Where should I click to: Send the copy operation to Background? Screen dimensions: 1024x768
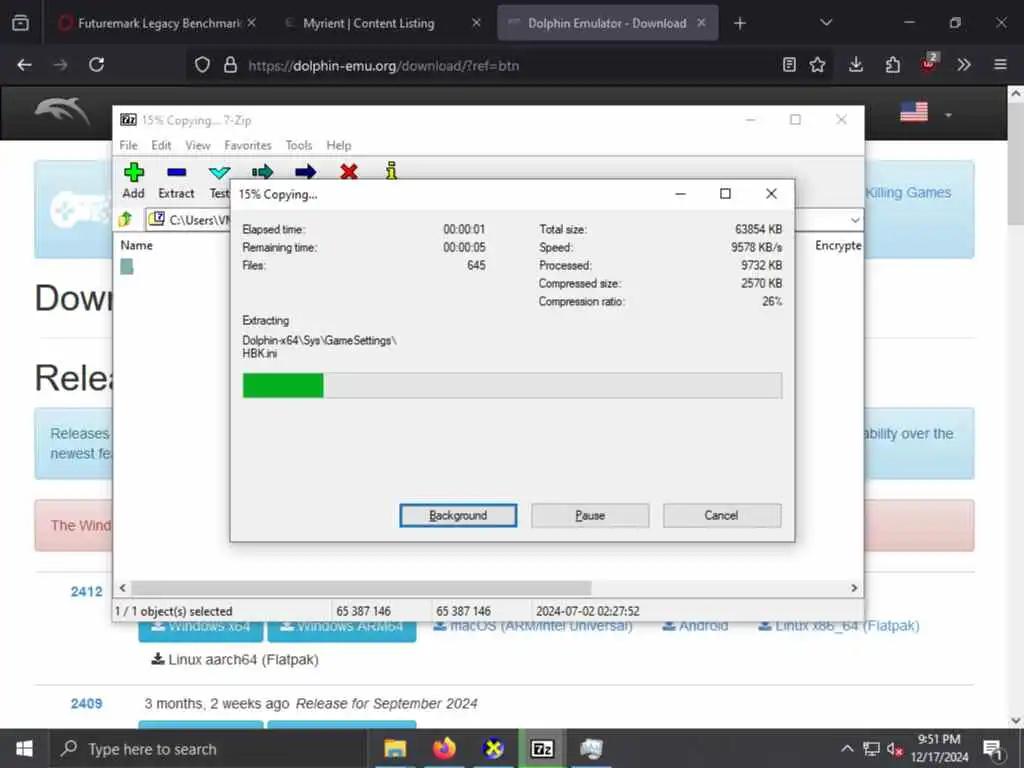458,515
